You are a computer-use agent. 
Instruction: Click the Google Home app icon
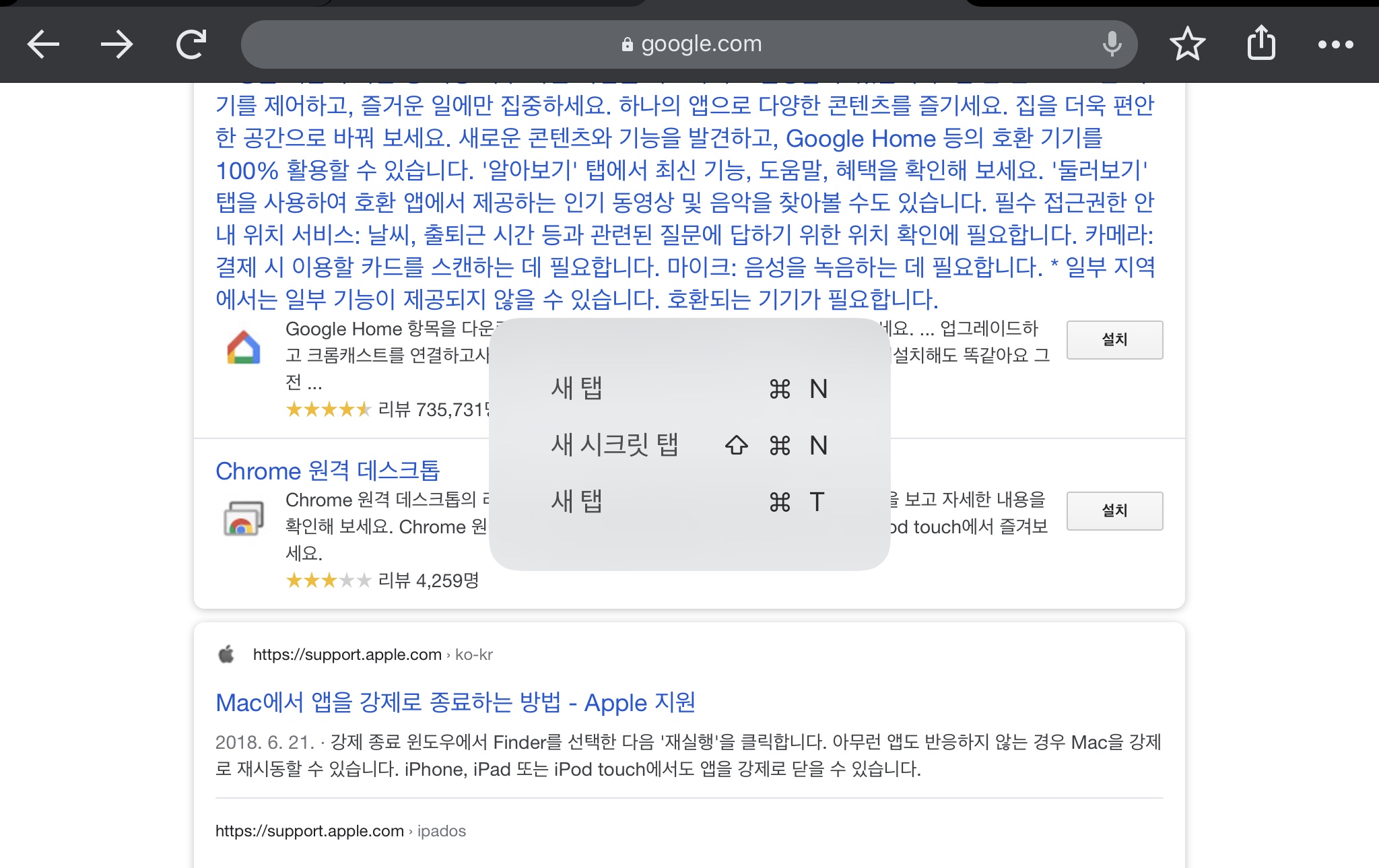coord(244,347)
